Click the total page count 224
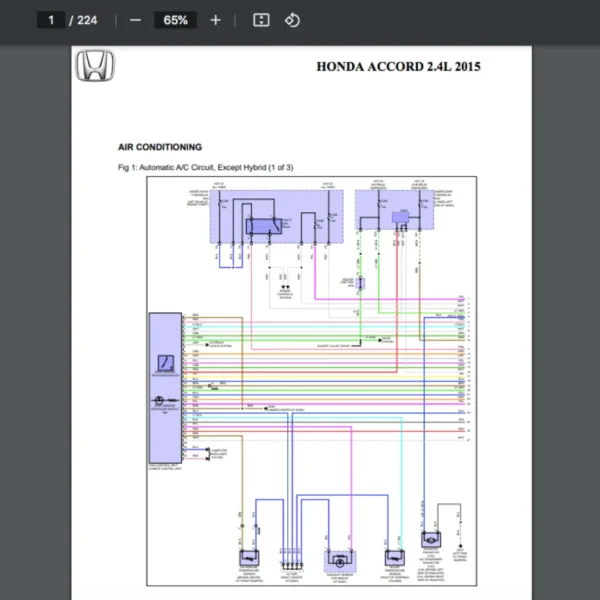The image size is (600, 600). 87,20
